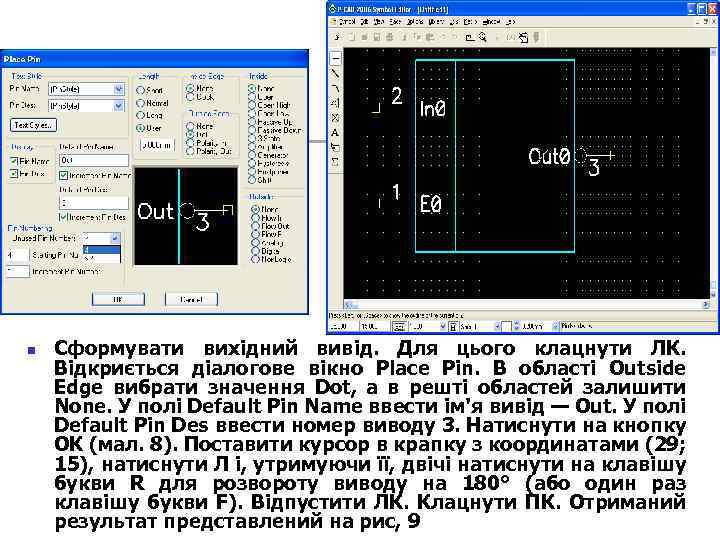This screenshot has height=540, width=720.
Task: Select the Place Attribute tool in left toolbar
Action: pyautogui.click(x=336, y=147)
